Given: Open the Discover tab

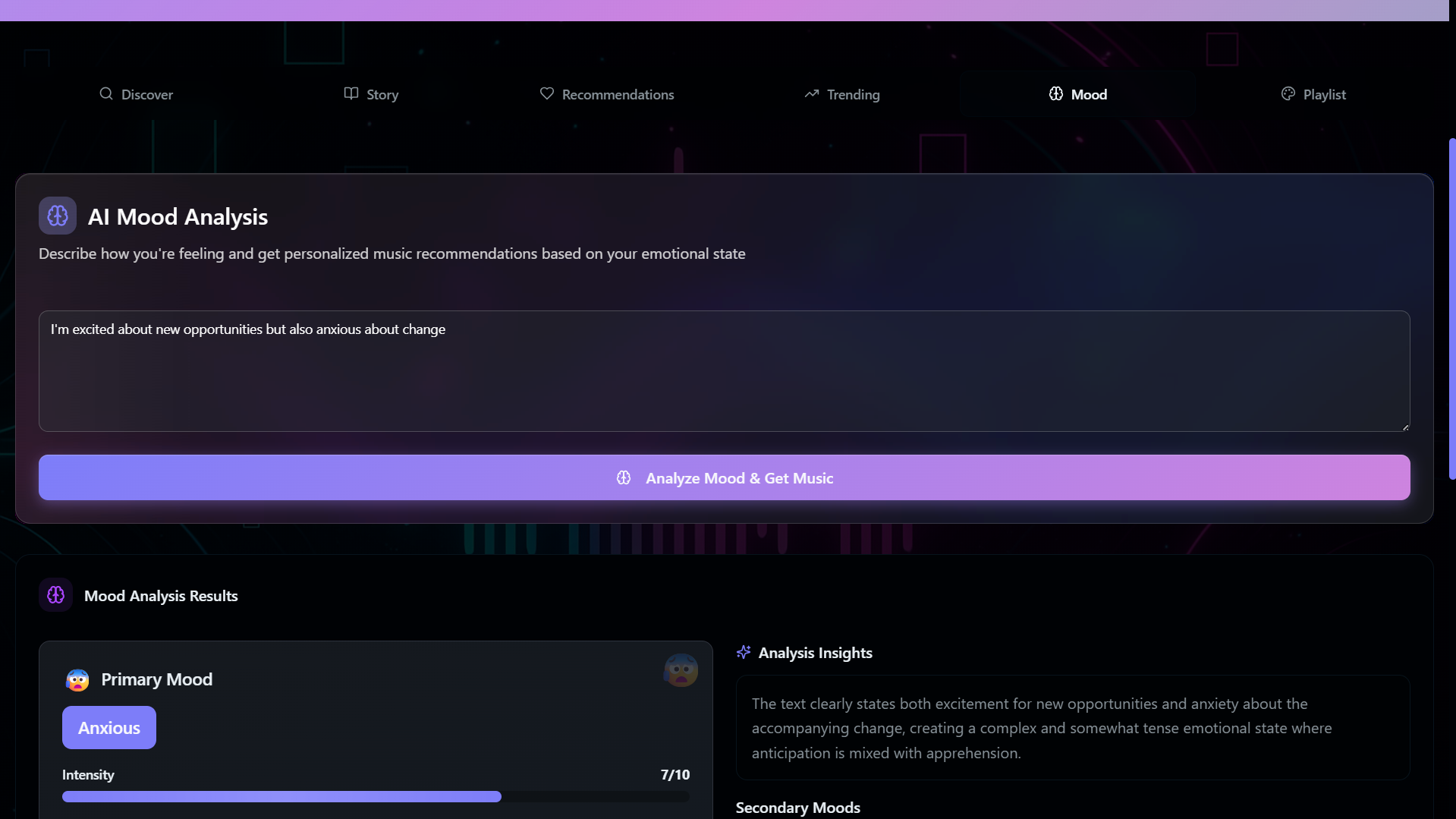Looking at the screenshot, I should pyautogui.click(x=136, y=94).
